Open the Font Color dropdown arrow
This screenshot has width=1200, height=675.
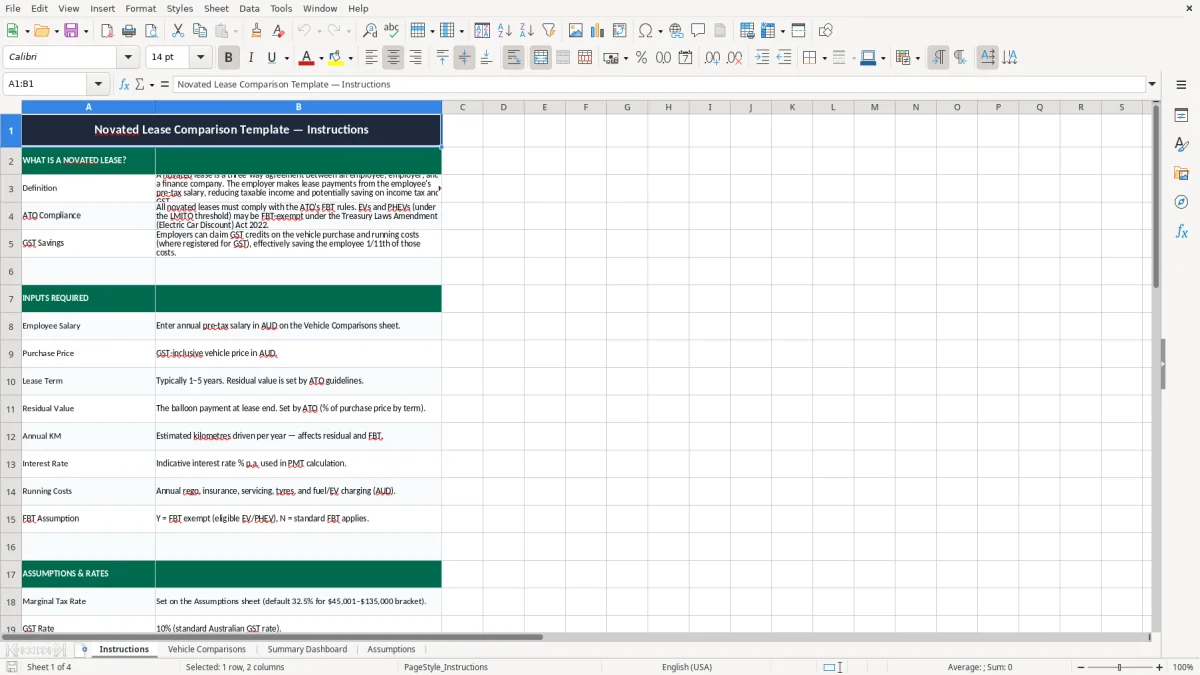(x=321, y=58)
